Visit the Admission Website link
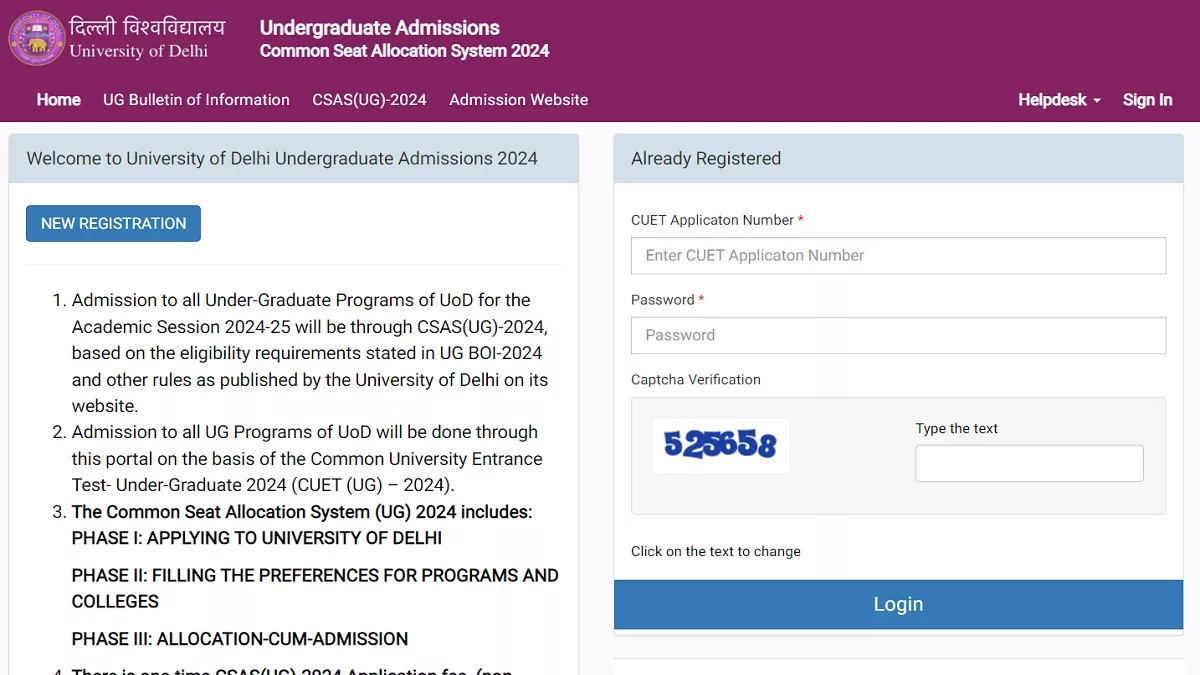This screenshot has width=1200, height=675. (518, 100)
